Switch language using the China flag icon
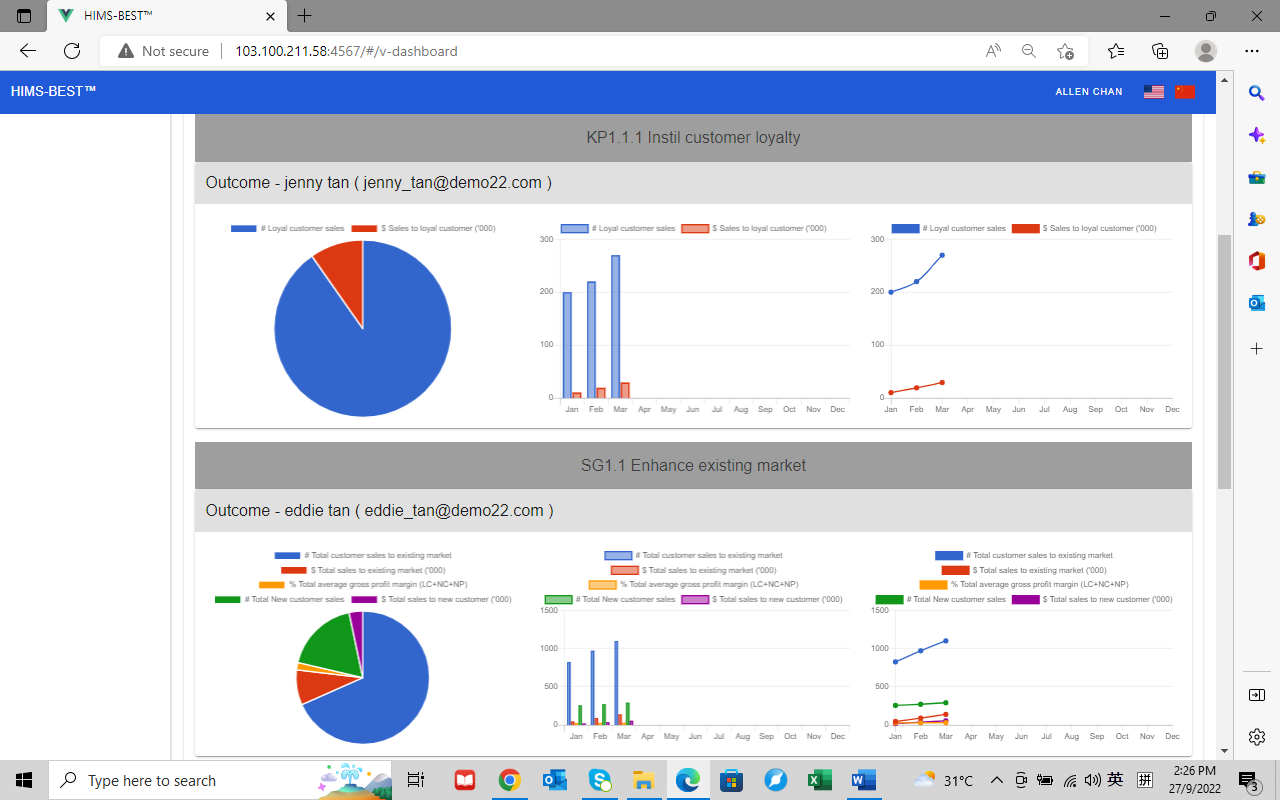Viewport: 1280px width, 800px height. pyautogui.click(x=1185, y=92)
